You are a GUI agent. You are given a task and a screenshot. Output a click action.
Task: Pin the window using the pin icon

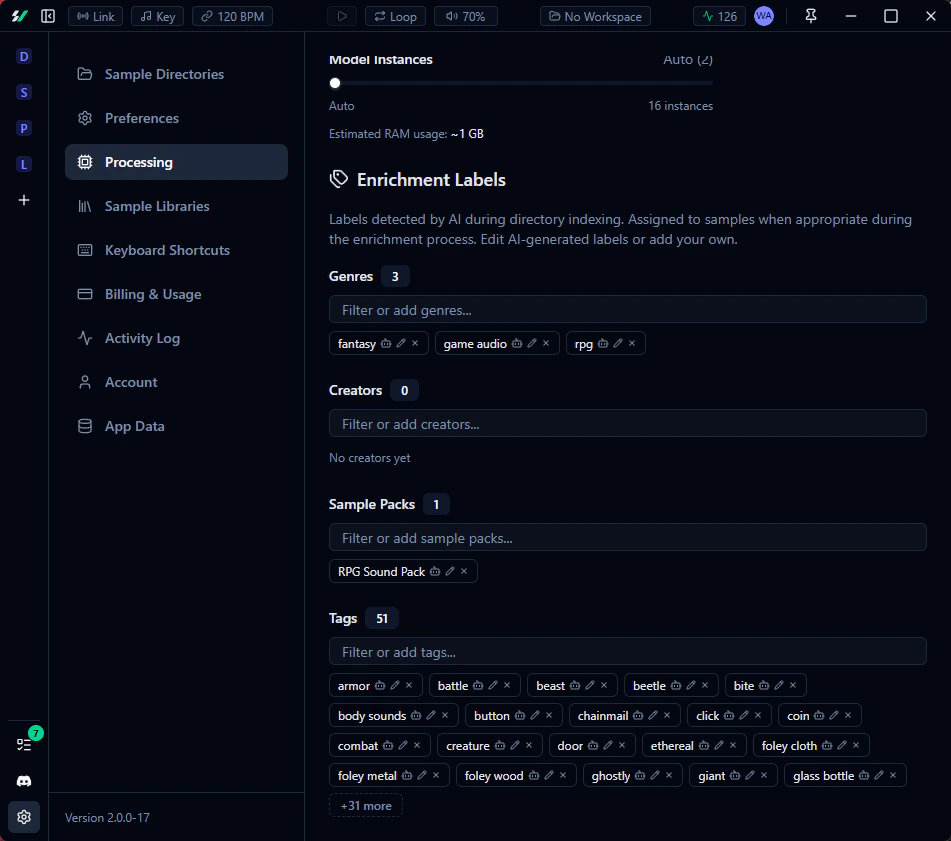pyautogui.click(x=811, y=15)
